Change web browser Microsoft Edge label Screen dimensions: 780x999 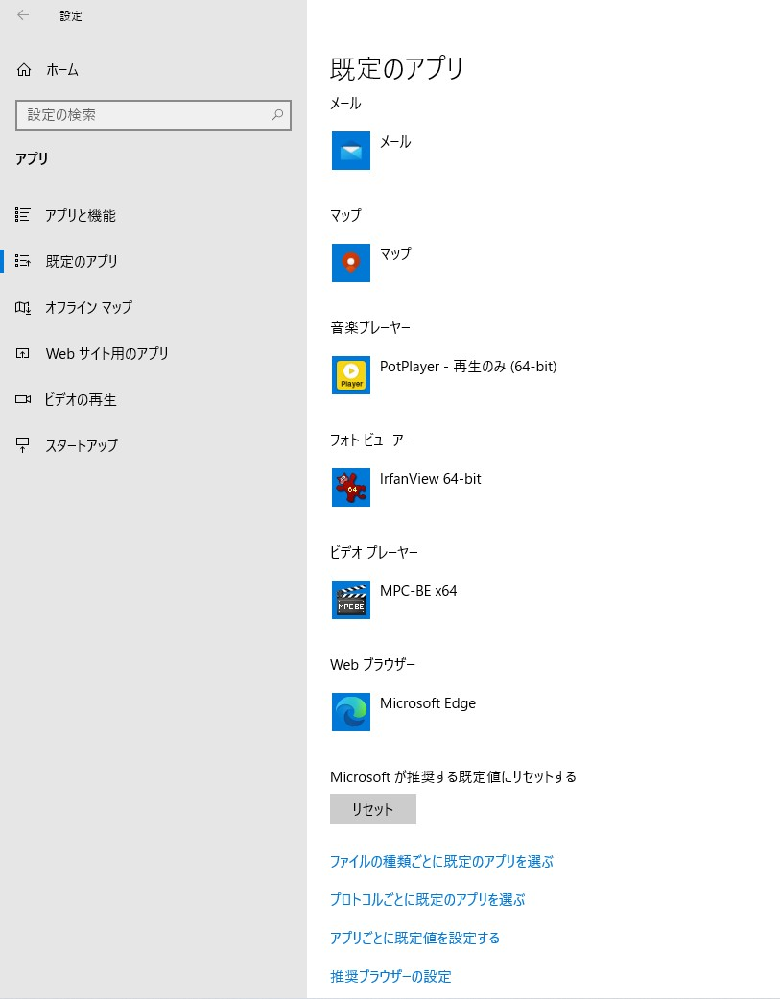click(x=428, y=703)
